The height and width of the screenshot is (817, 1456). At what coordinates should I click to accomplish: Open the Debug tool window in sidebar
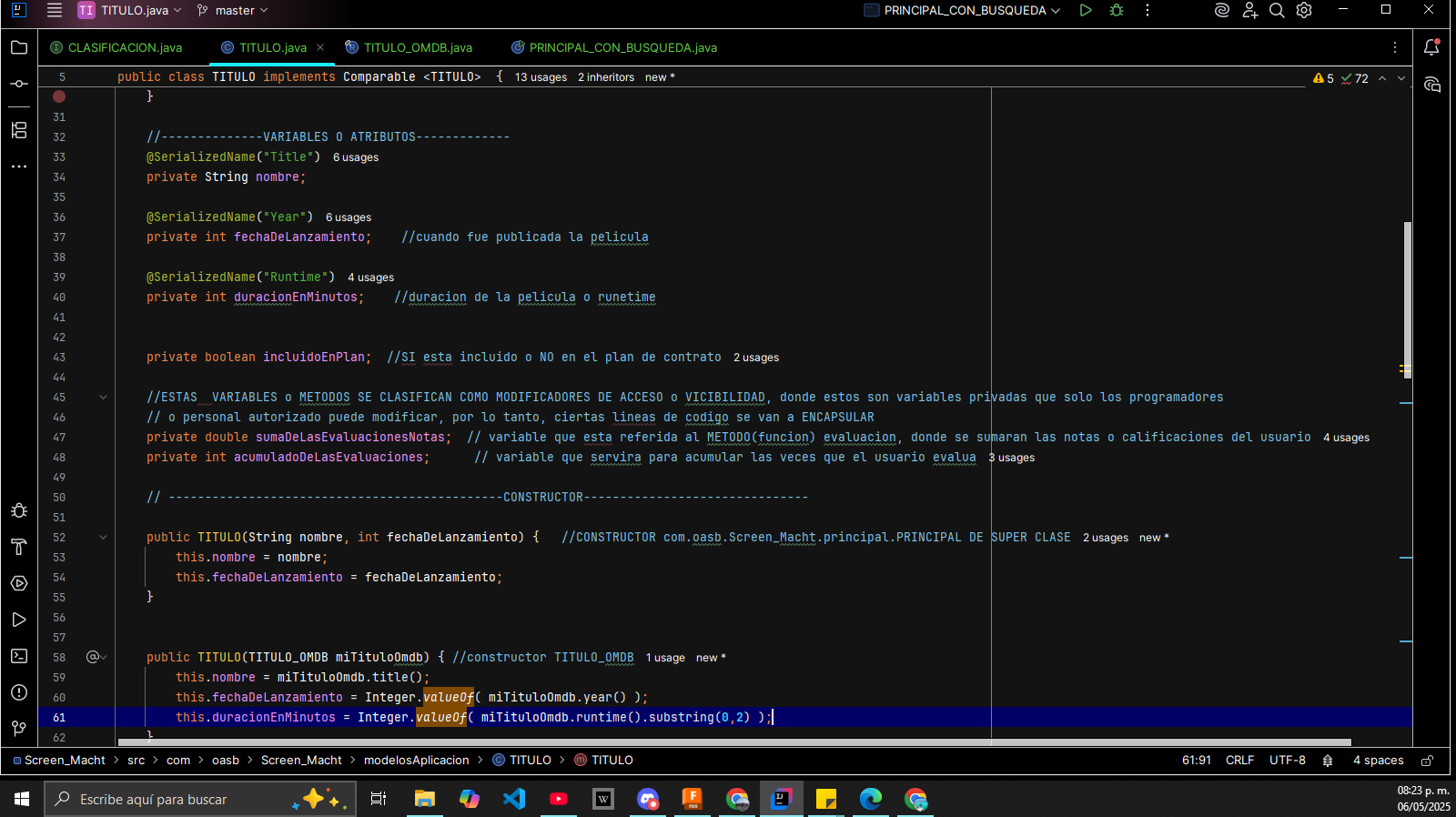pyautogui.click(x=19, y=510)
